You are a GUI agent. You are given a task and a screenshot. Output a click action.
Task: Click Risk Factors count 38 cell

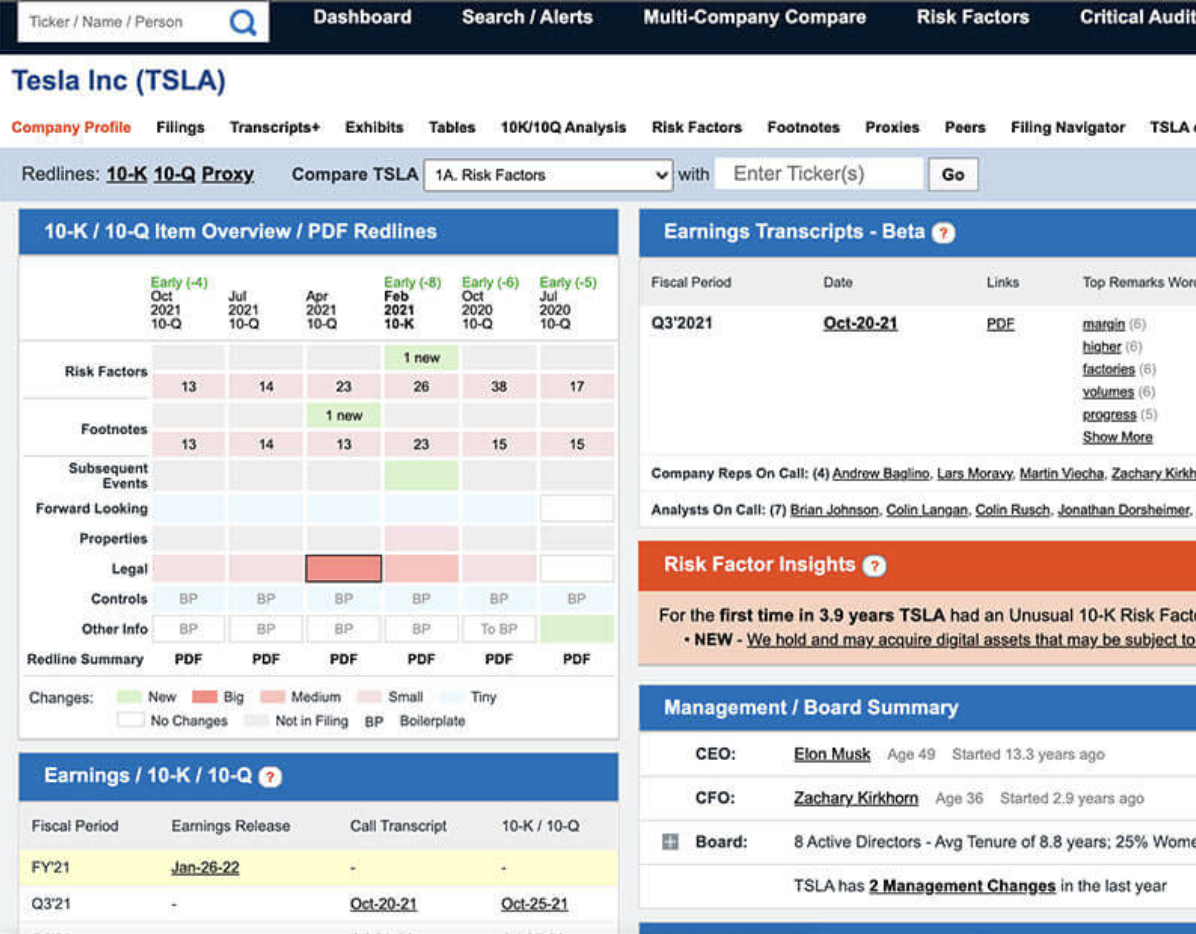coord(499,387)
